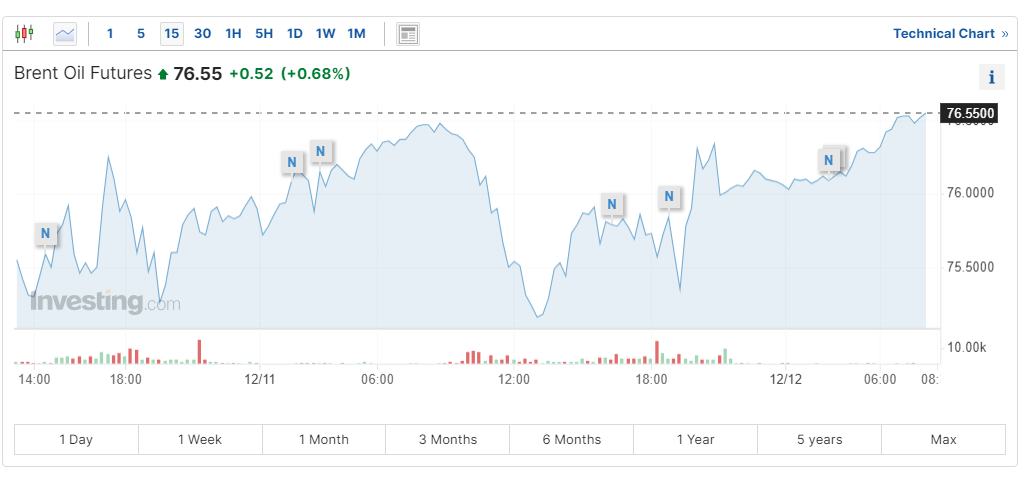The image size is (1030, 492).
Task: Select the area chart type icon
Action: click(65, 34)
